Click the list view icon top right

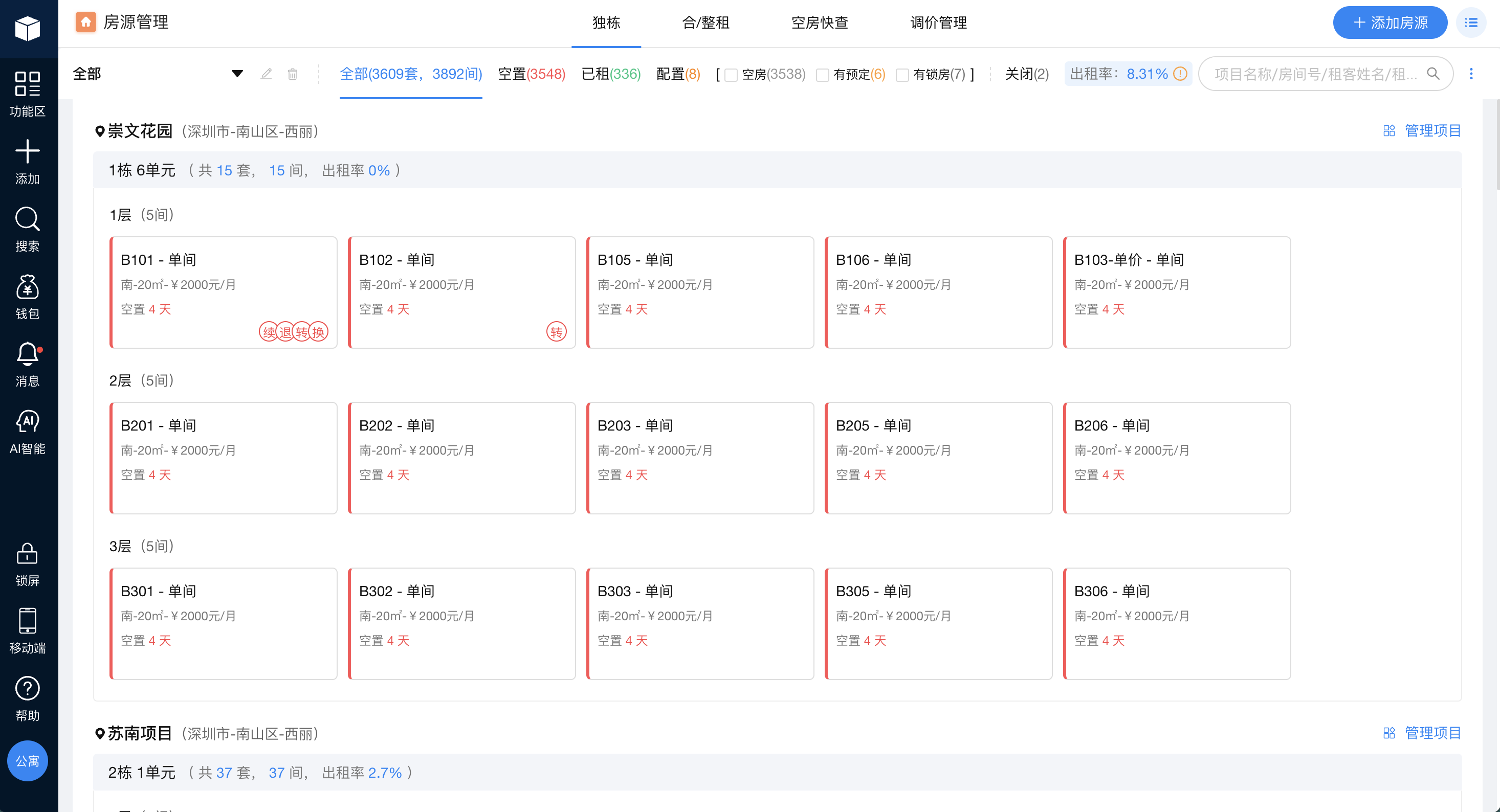(1471, 22)
